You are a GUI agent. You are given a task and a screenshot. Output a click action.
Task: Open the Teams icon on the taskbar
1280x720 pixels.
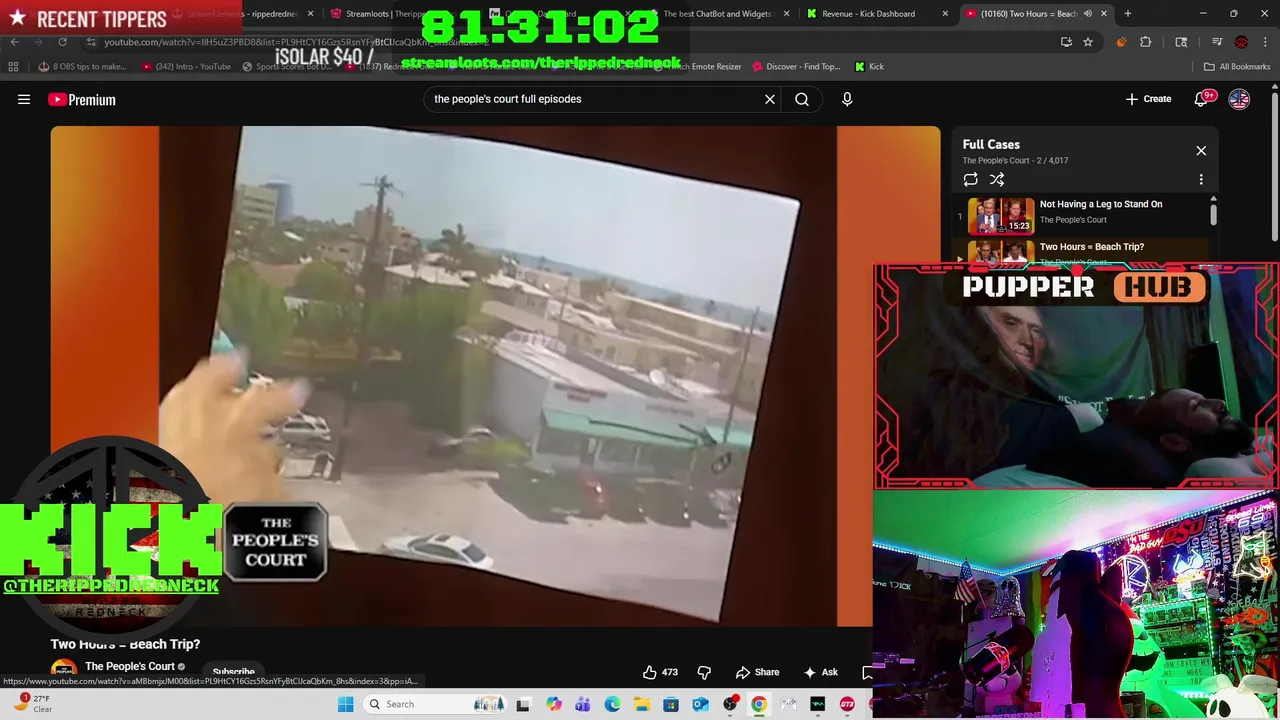[x=582, y=704]
